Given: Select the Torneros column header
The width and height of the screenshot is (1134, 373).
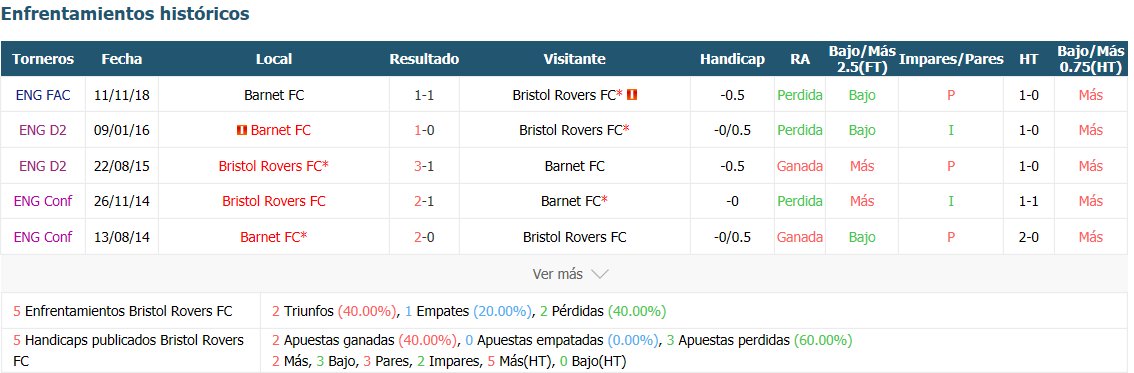Looking at the screenshot, I should click(x=43, y=59).
